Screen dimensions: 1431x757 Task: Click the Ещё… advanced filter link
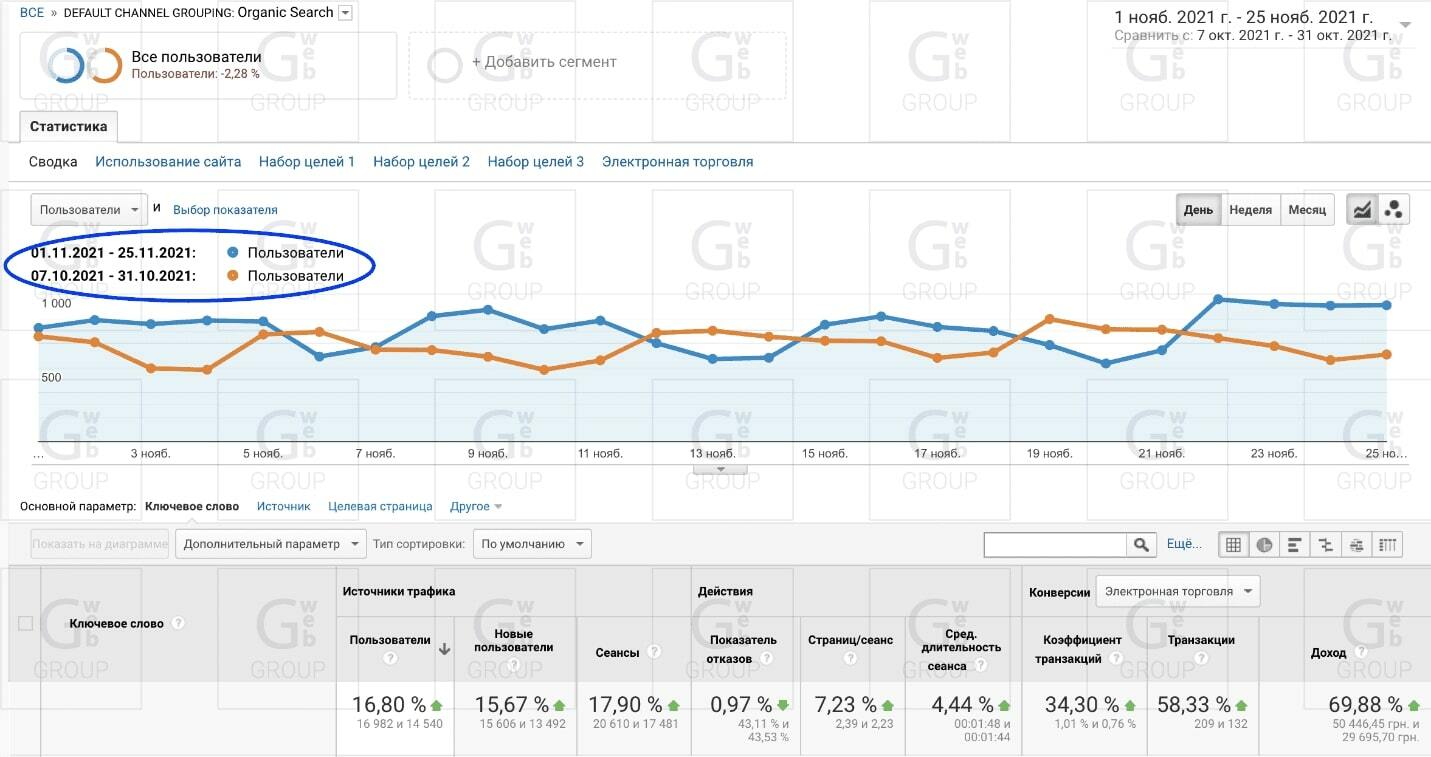(x=1185, y=544)
